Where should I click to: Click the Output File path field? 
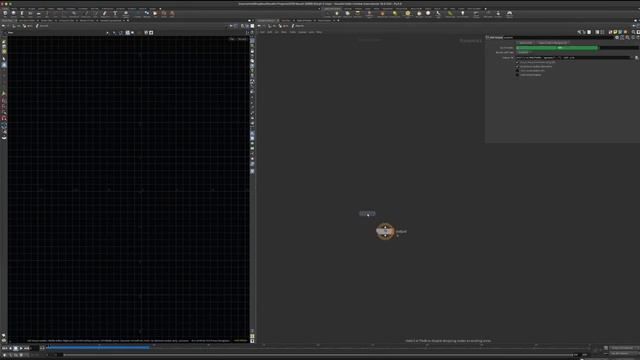click(x=574, y=58)
